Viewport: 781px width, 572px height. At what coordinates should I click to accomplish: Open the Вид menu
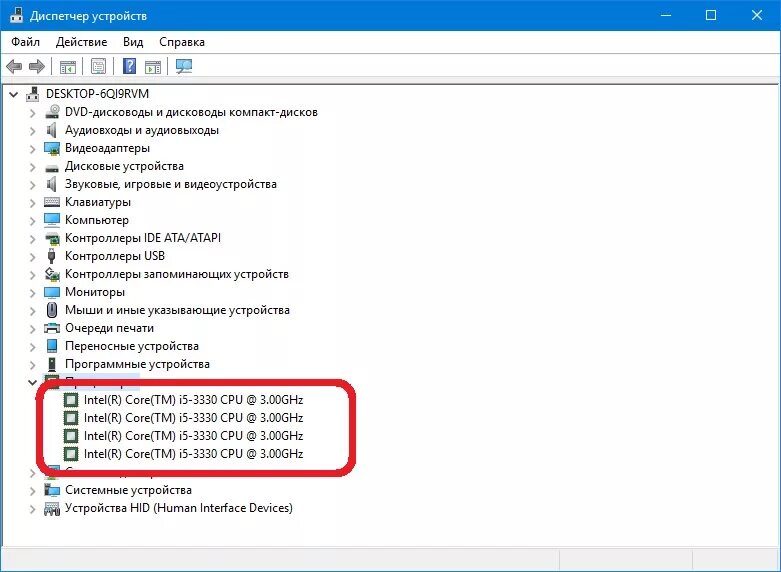pos(133,42)
